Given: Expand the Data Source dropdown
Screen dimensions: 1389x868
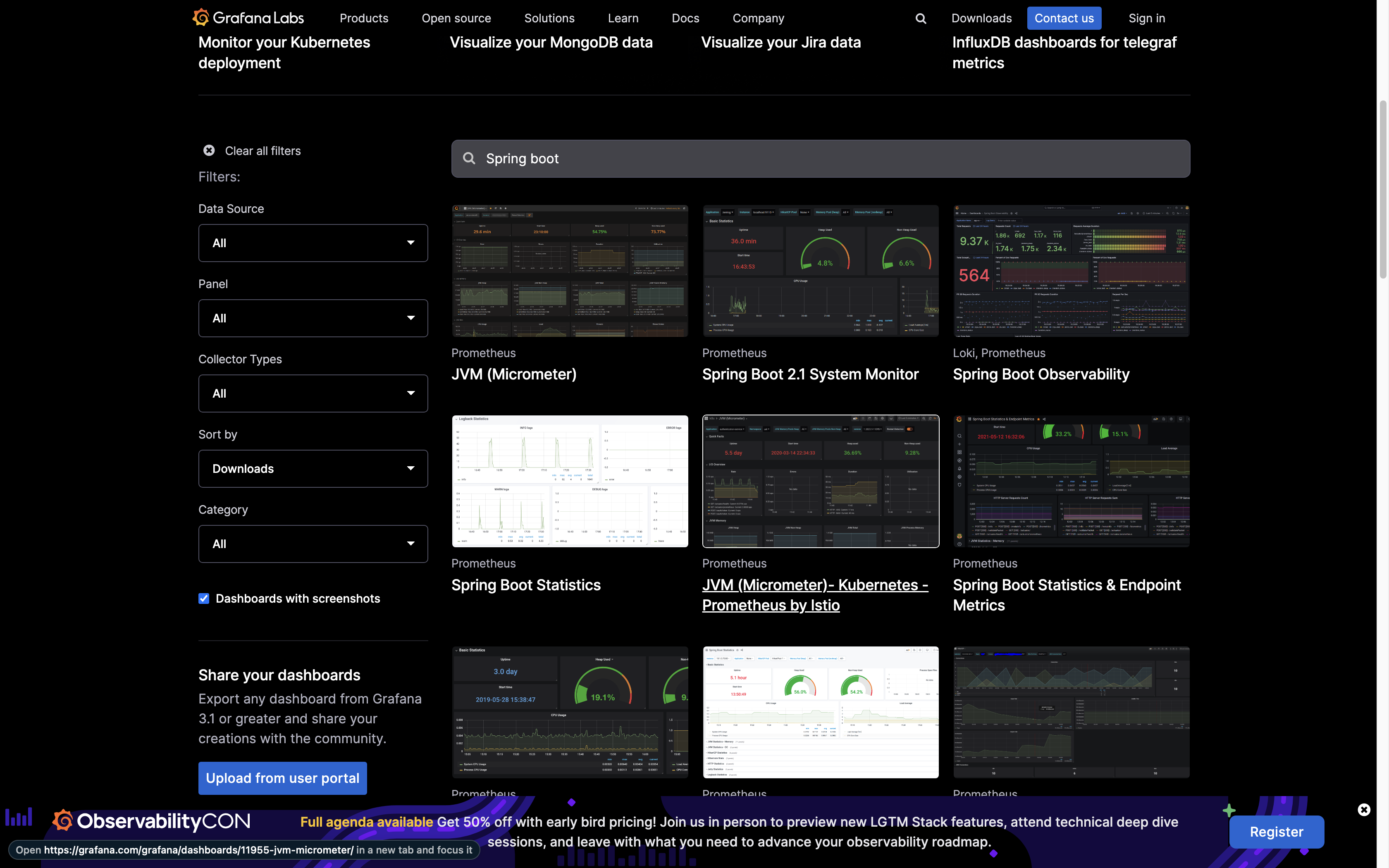Looking at the screenshot, I should (x=313, y=243).
